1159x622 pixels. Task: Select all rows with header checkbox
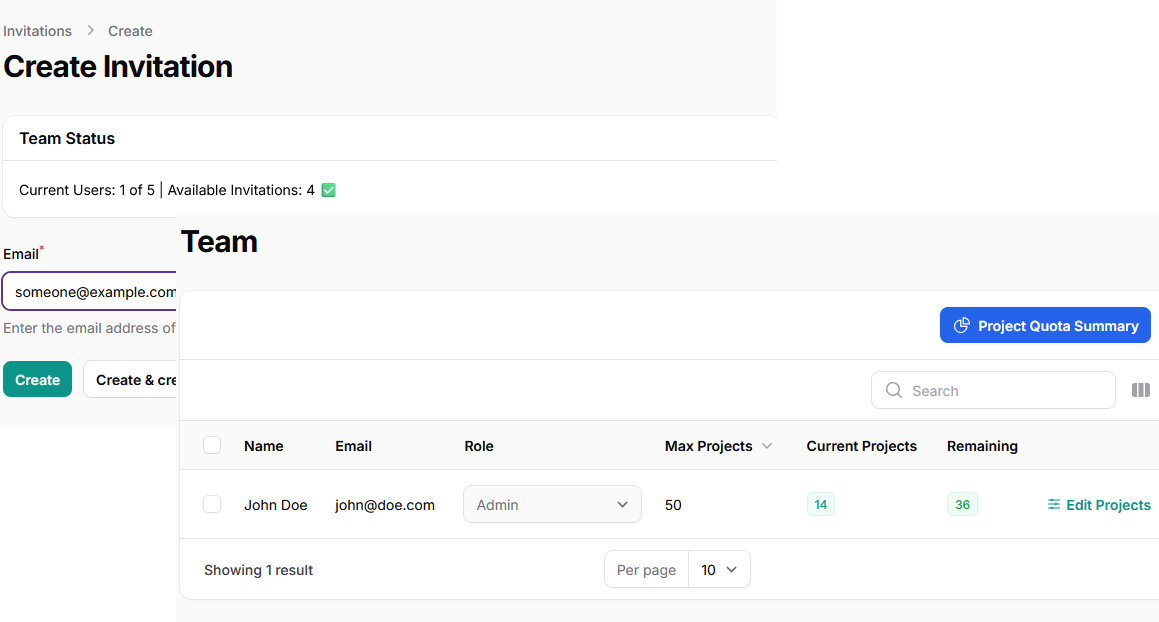pyautogui.click(x=212, y=446)
